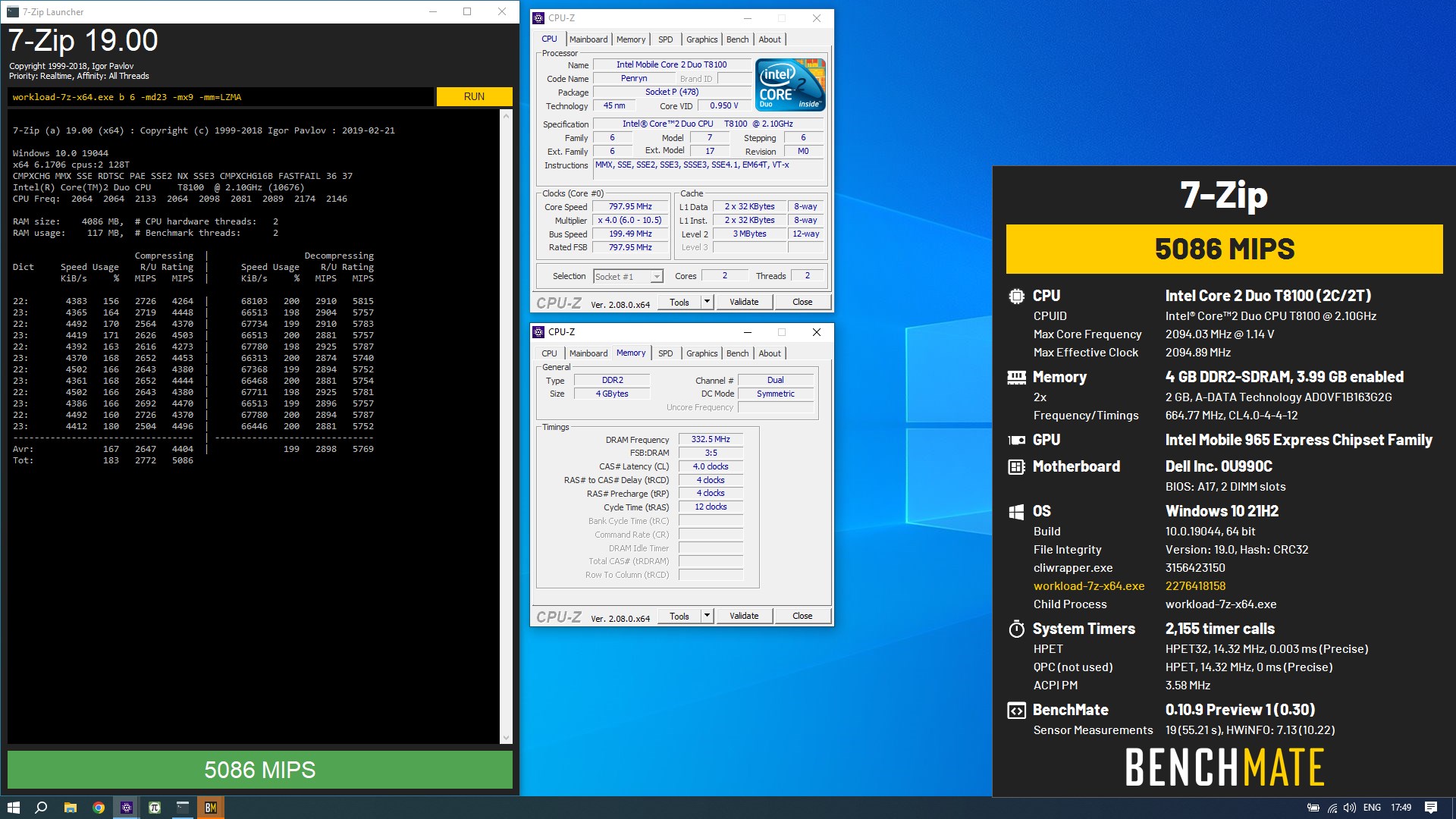
Task: Click Tools button in CPU-Z memory timings window
Action: point(679,616)
